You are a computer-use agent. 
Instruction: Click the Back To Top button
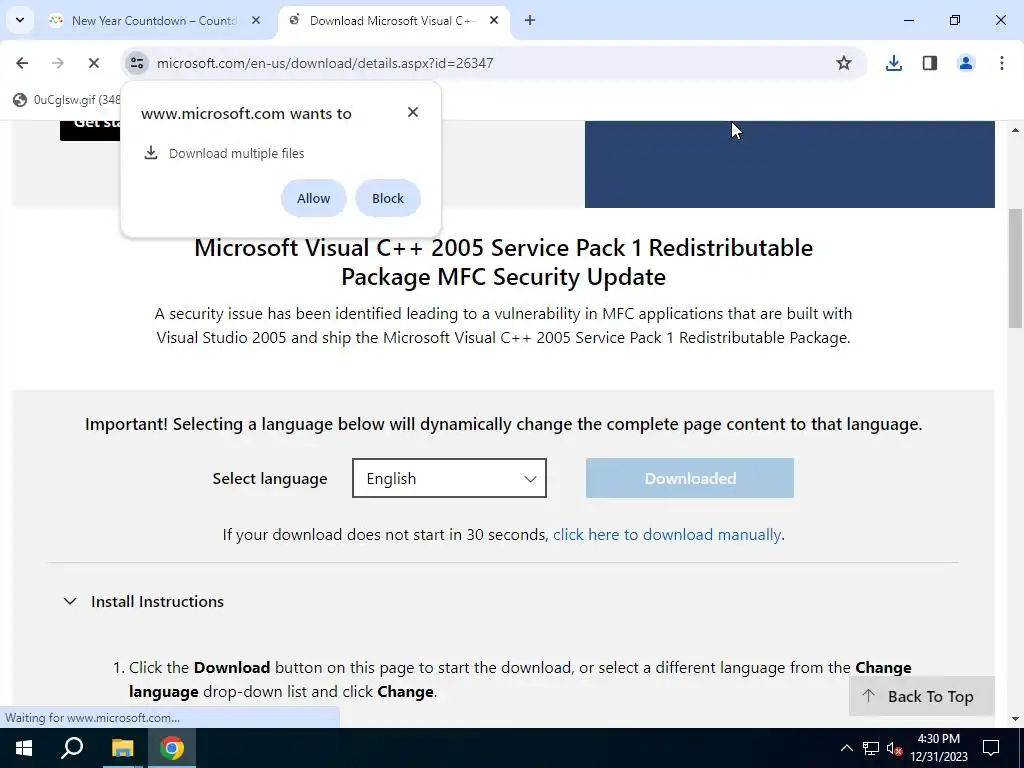click(921, 696)
